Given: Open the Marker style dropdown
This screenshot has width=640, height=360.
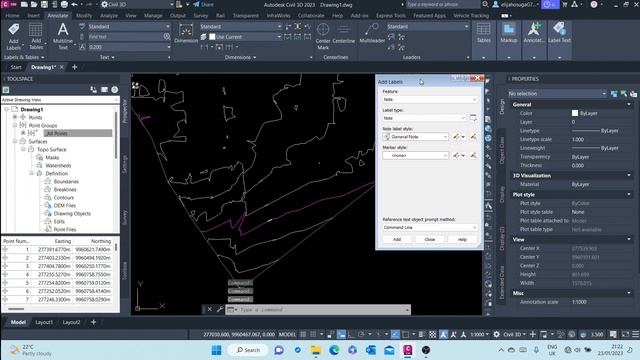Looking at the screenshot, I should pos(416,156).
